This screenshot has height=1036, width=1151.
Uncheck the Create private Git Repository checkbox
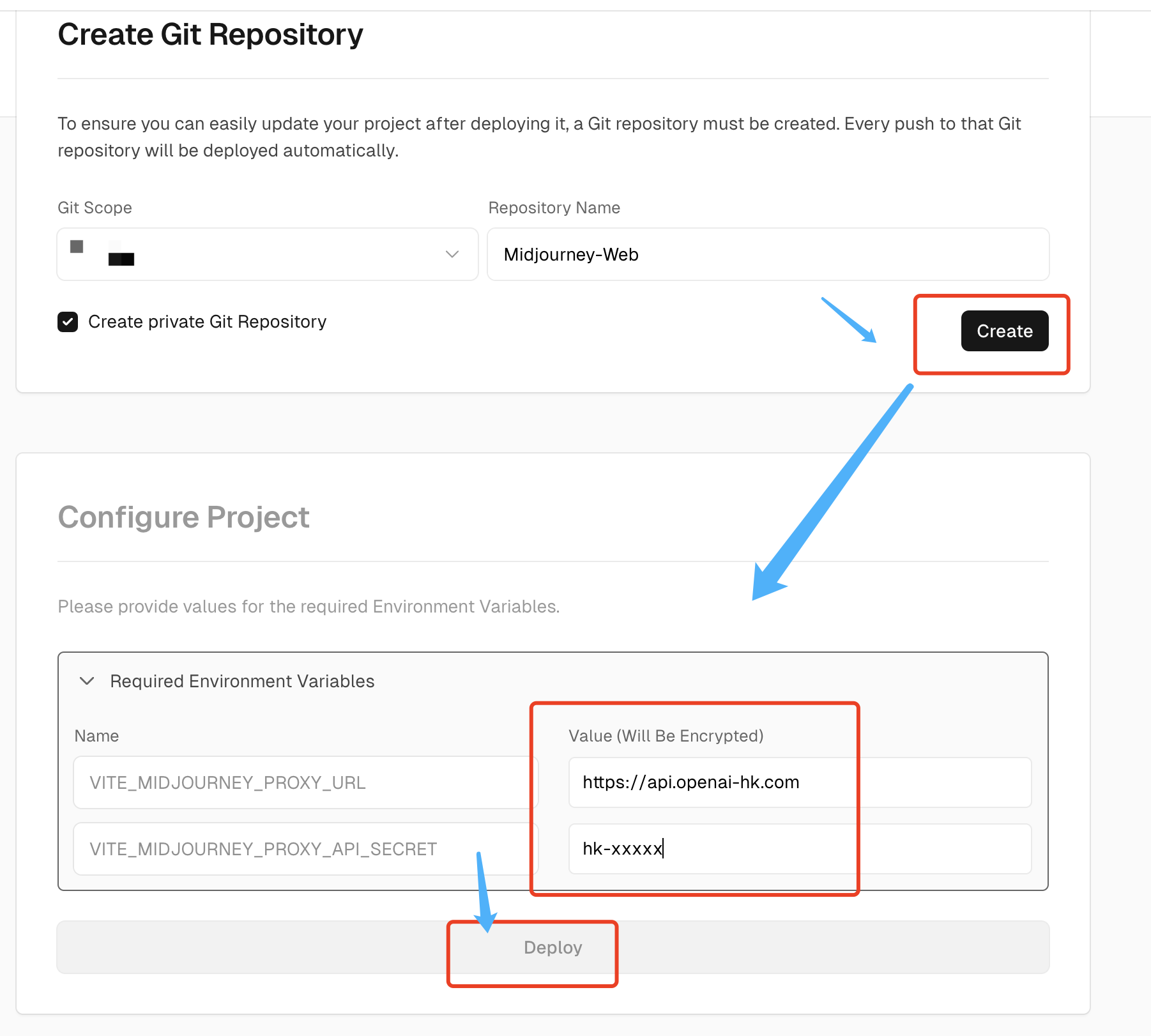68,322
